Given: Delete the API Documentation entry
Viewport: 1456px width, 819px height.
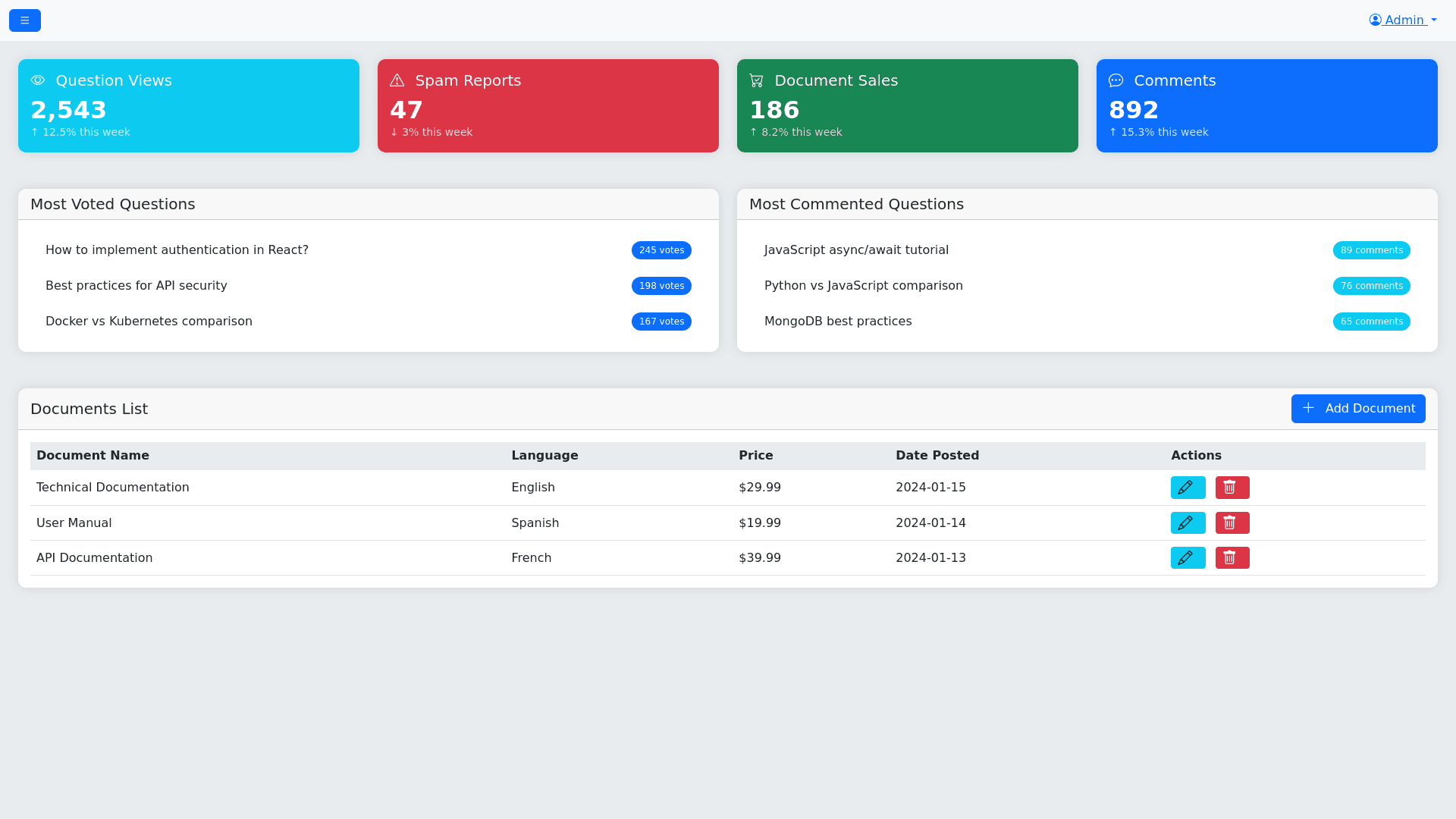Looking at the screenshot, I should [x=1232, y=558].
